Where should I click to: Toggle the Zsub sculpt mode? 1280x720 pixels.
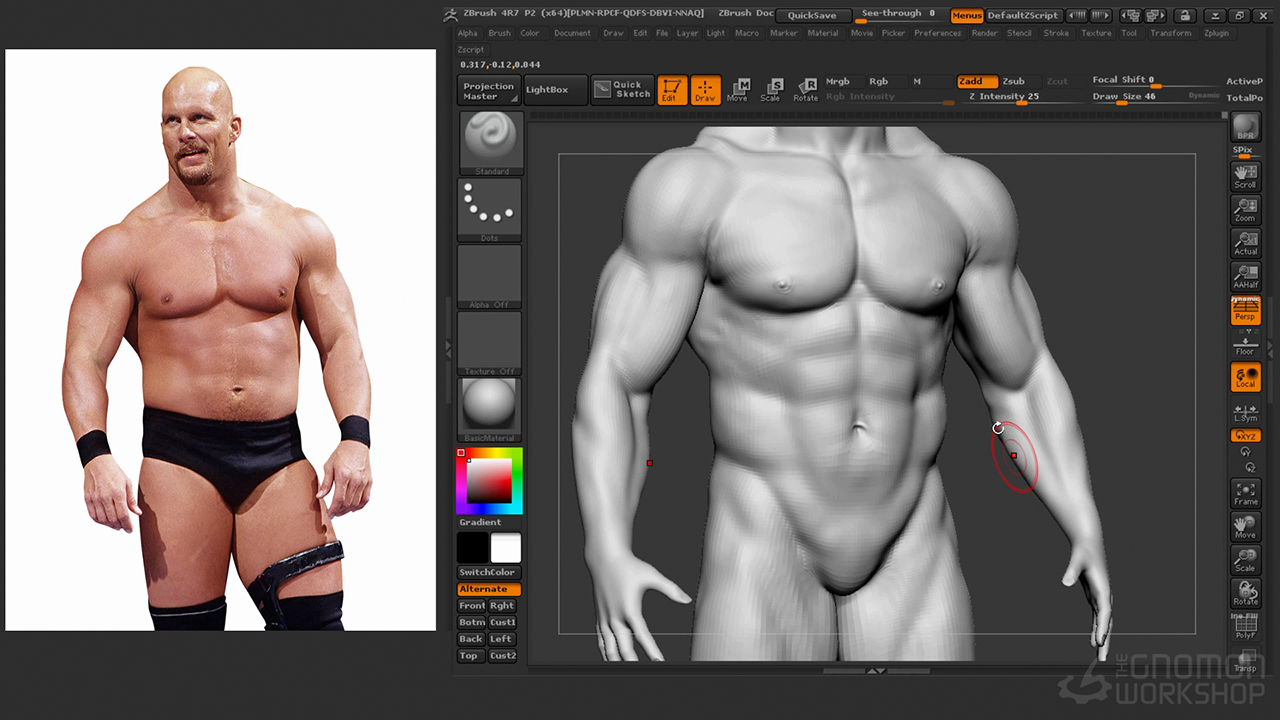pos(1014,81)
